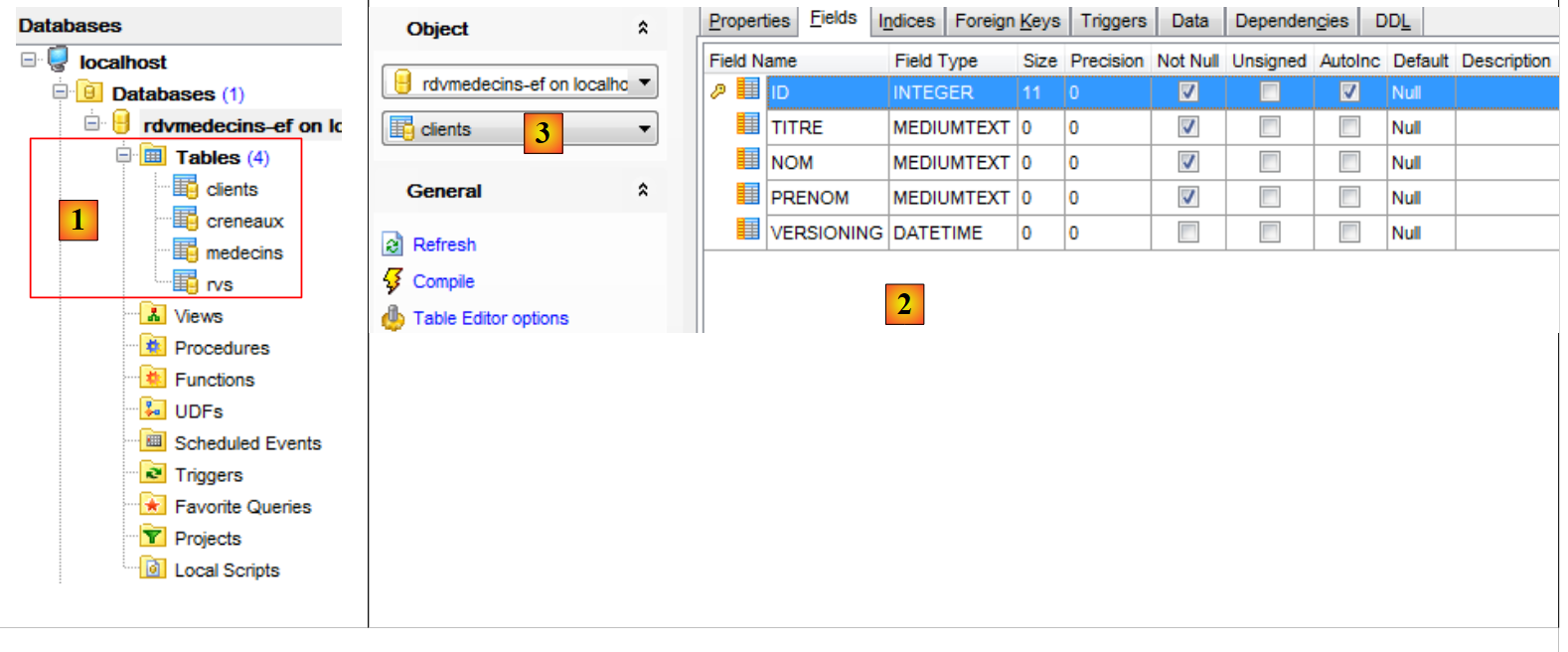Select the creneaux table in tree
Screen dimensions: 1568x652
point(244,221)
